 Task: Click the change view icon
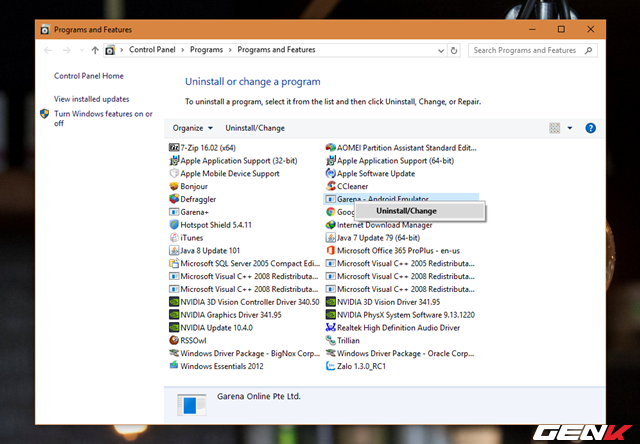point(554,128)
